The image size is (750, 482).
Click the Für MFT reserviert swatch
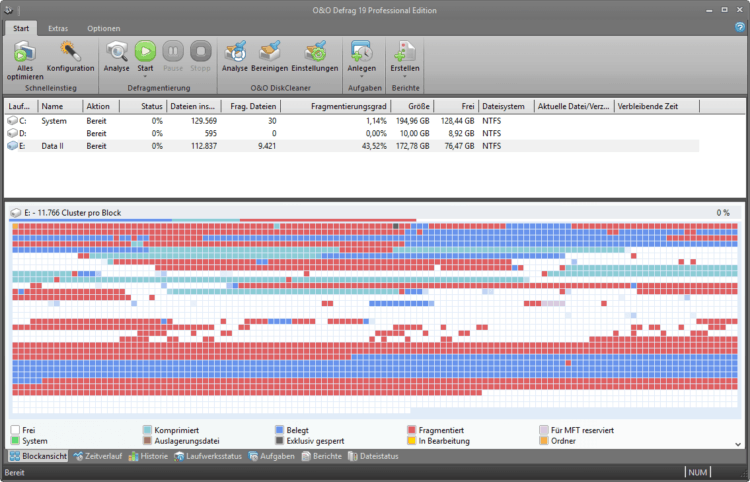543,430
